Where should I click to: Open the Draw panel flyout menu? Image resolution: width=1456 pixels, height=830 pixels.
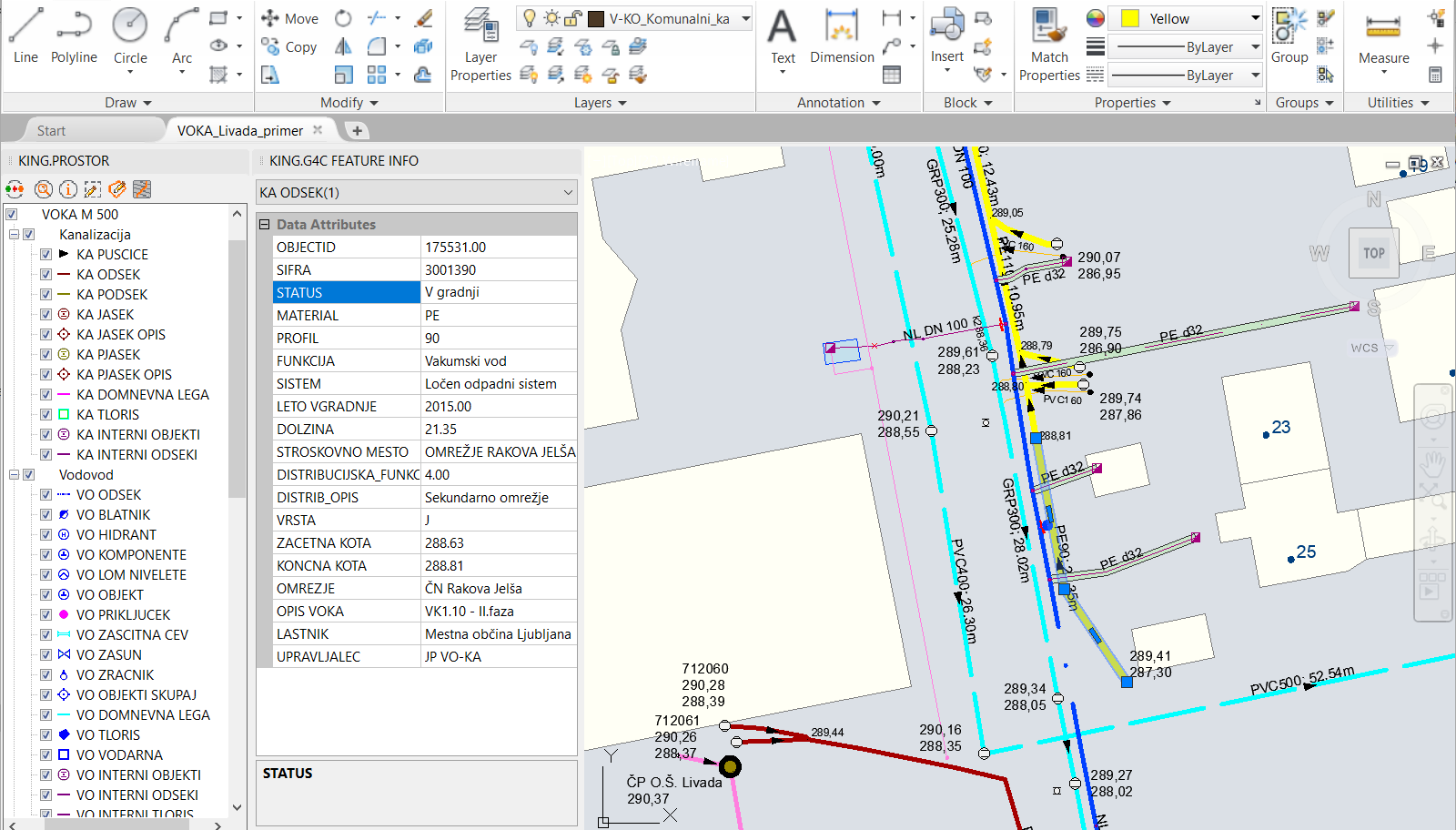pos(127,103)
